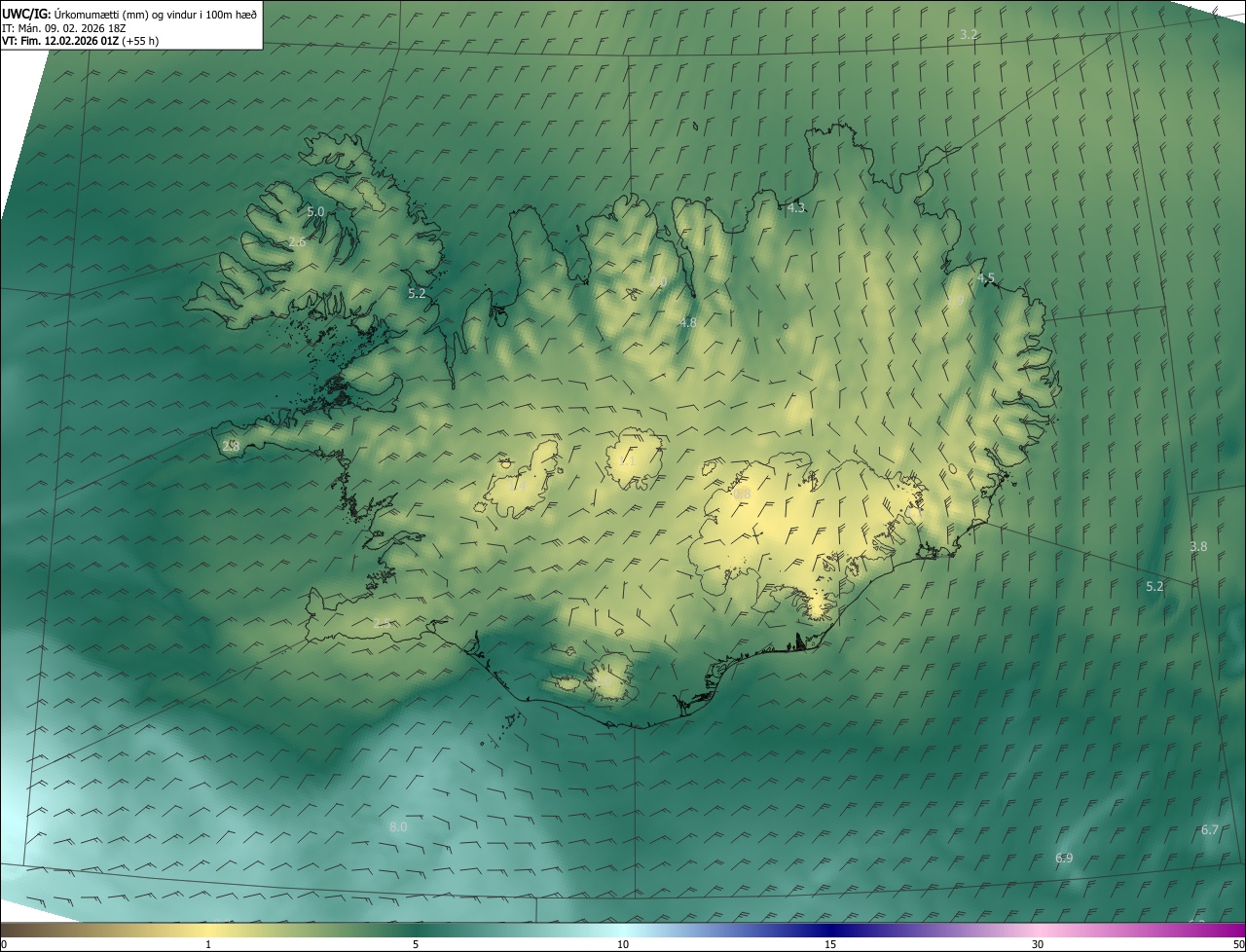Image resolution: width=1246 pixels, height=952 pixels.
Task: Click the valid time "VT: Fim. 12.02.2026 01Z (+55 h)"
Action: 81,41
